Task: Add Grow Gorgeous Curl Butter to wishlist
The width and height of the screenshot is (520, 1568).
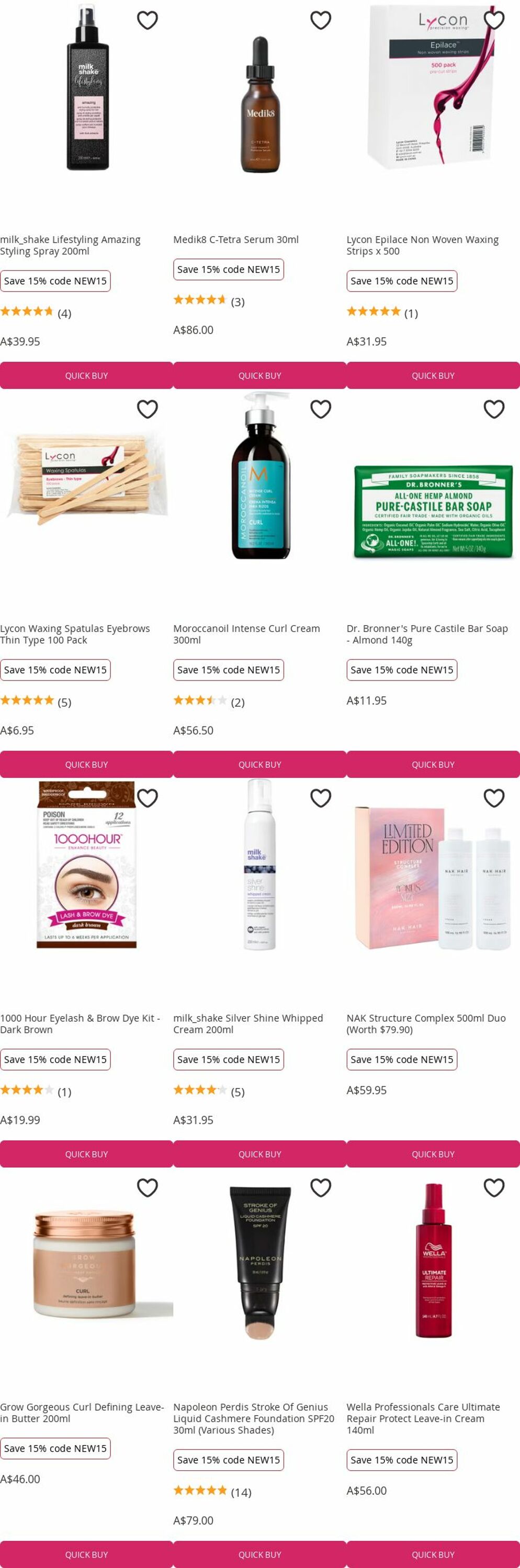Action: pyautogui.click(x=148, y=1187)
